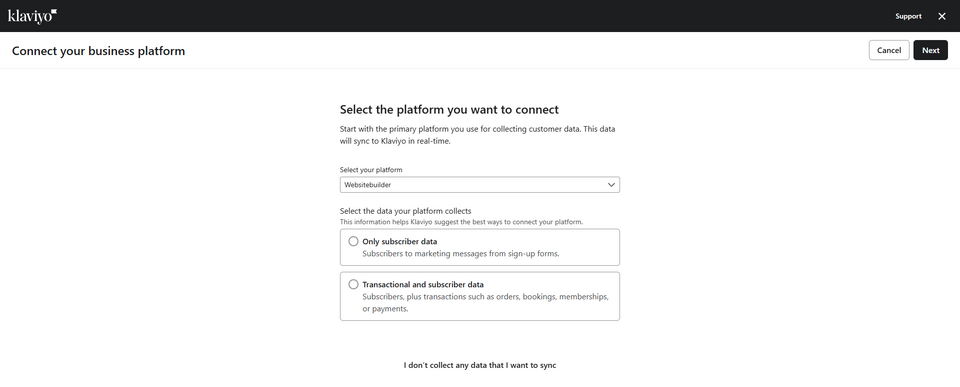Click the Select your platform label
Screen dimensions: 960x387
click(371, 170)
